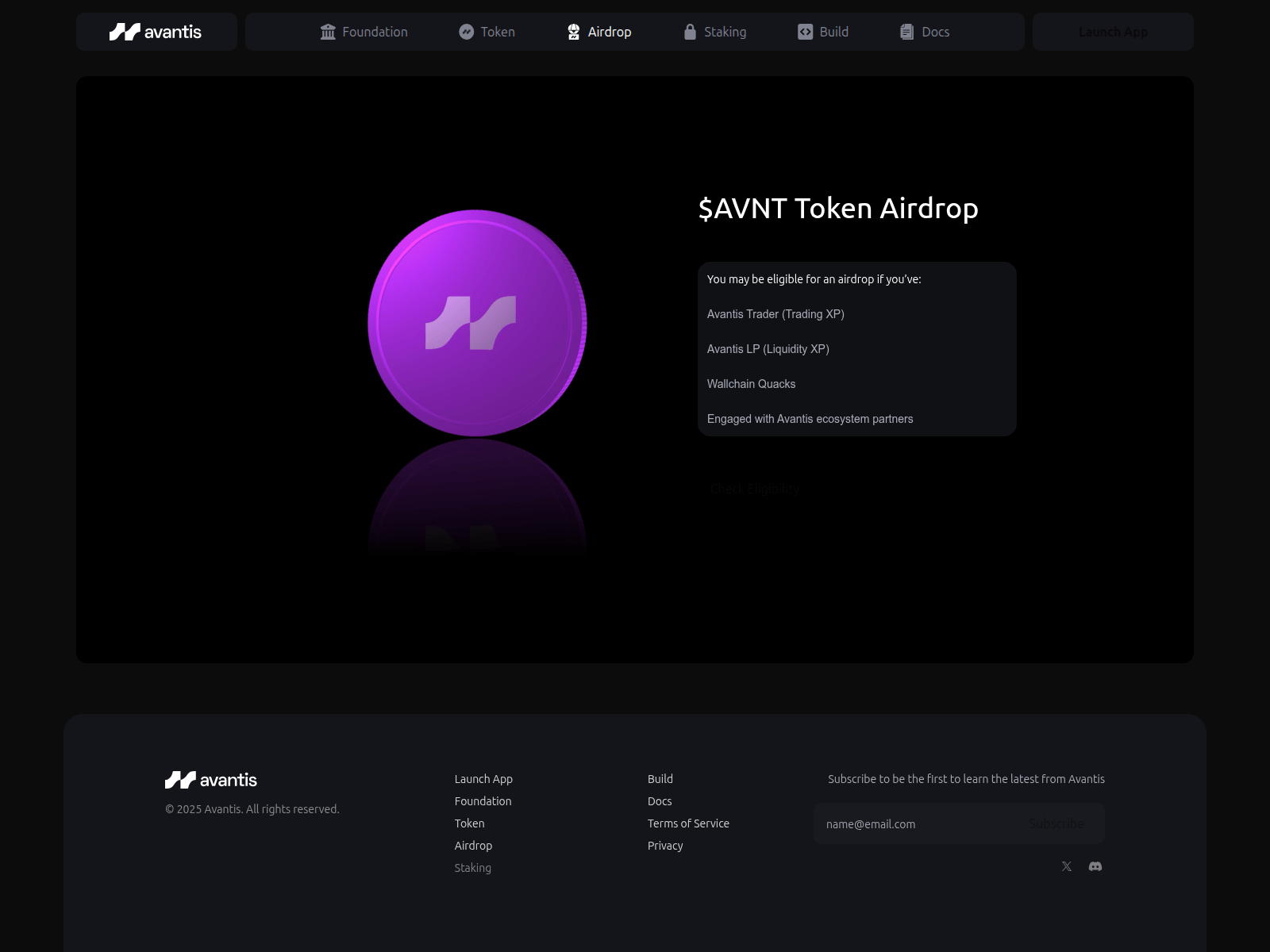Click the '$AVNT Token Airdrop' heading

coord(838,209)
